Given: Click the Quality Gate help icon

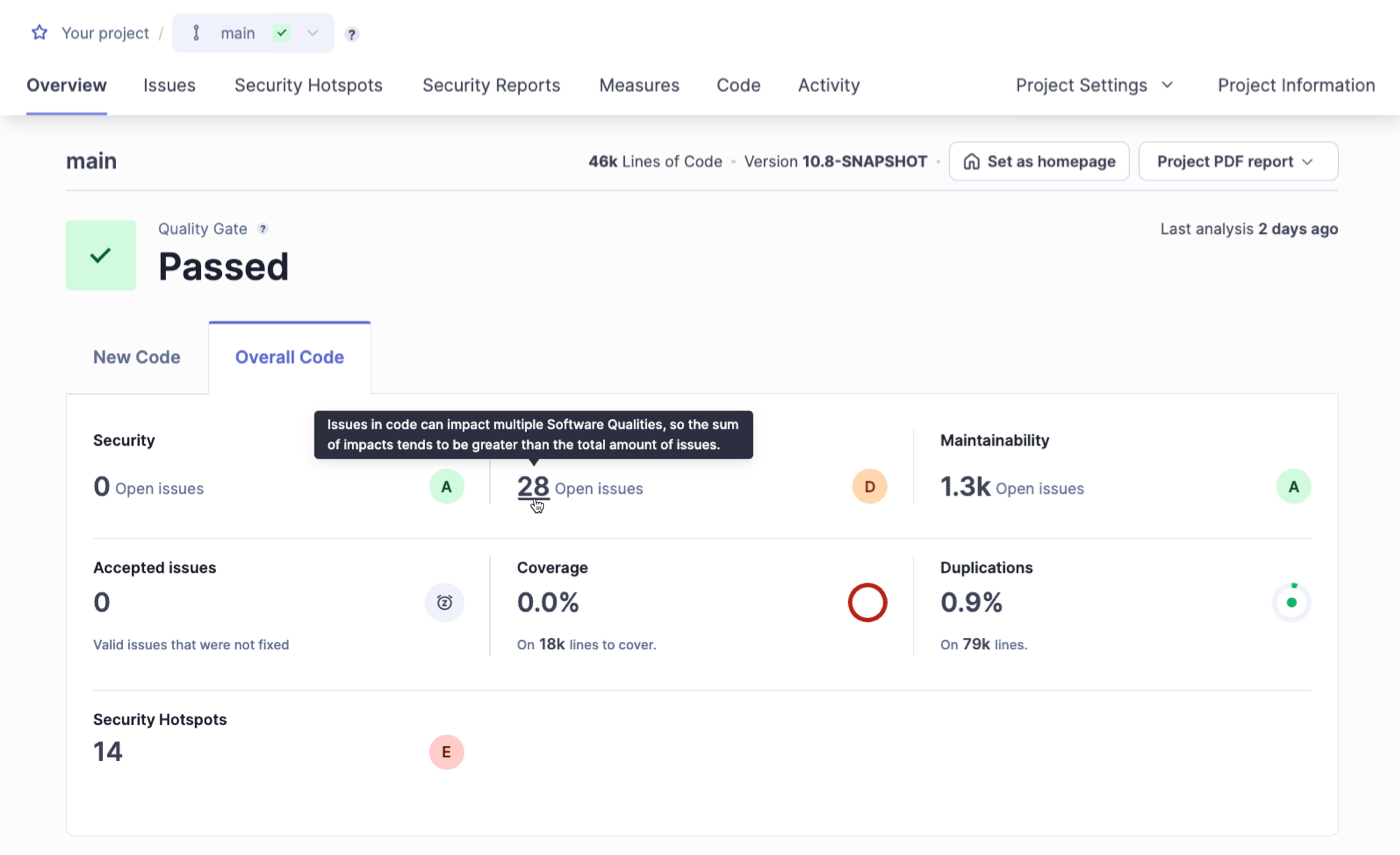Looking at the screenshot, I should tap(262, 228).
